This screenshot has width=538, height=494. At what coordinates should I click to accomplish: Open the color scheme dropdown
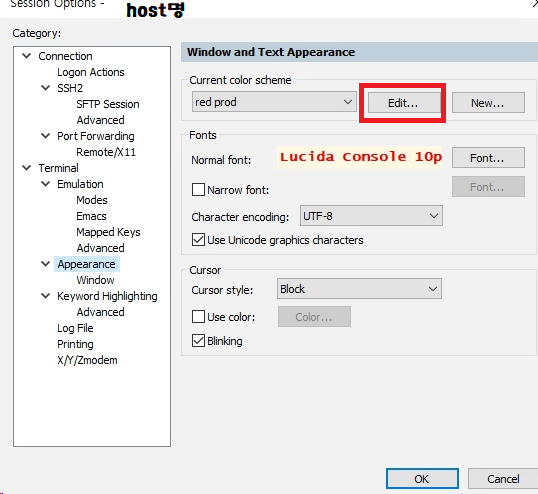coord(274,102)
